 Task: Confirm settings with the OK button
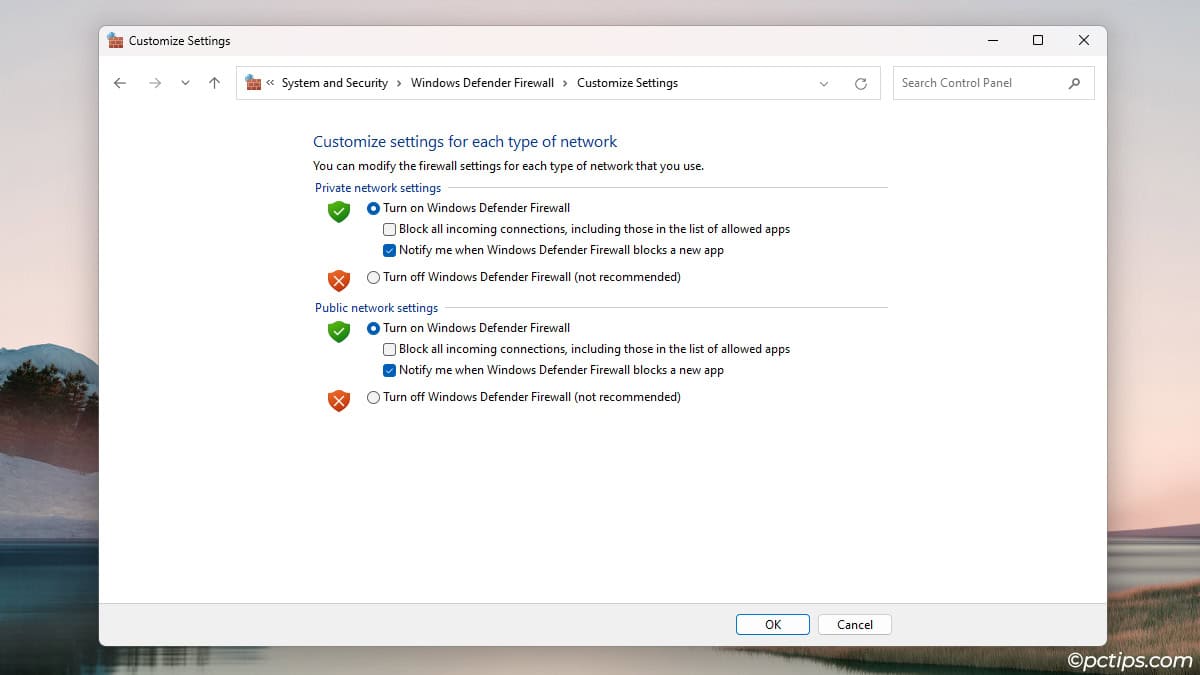click(772, 624)
